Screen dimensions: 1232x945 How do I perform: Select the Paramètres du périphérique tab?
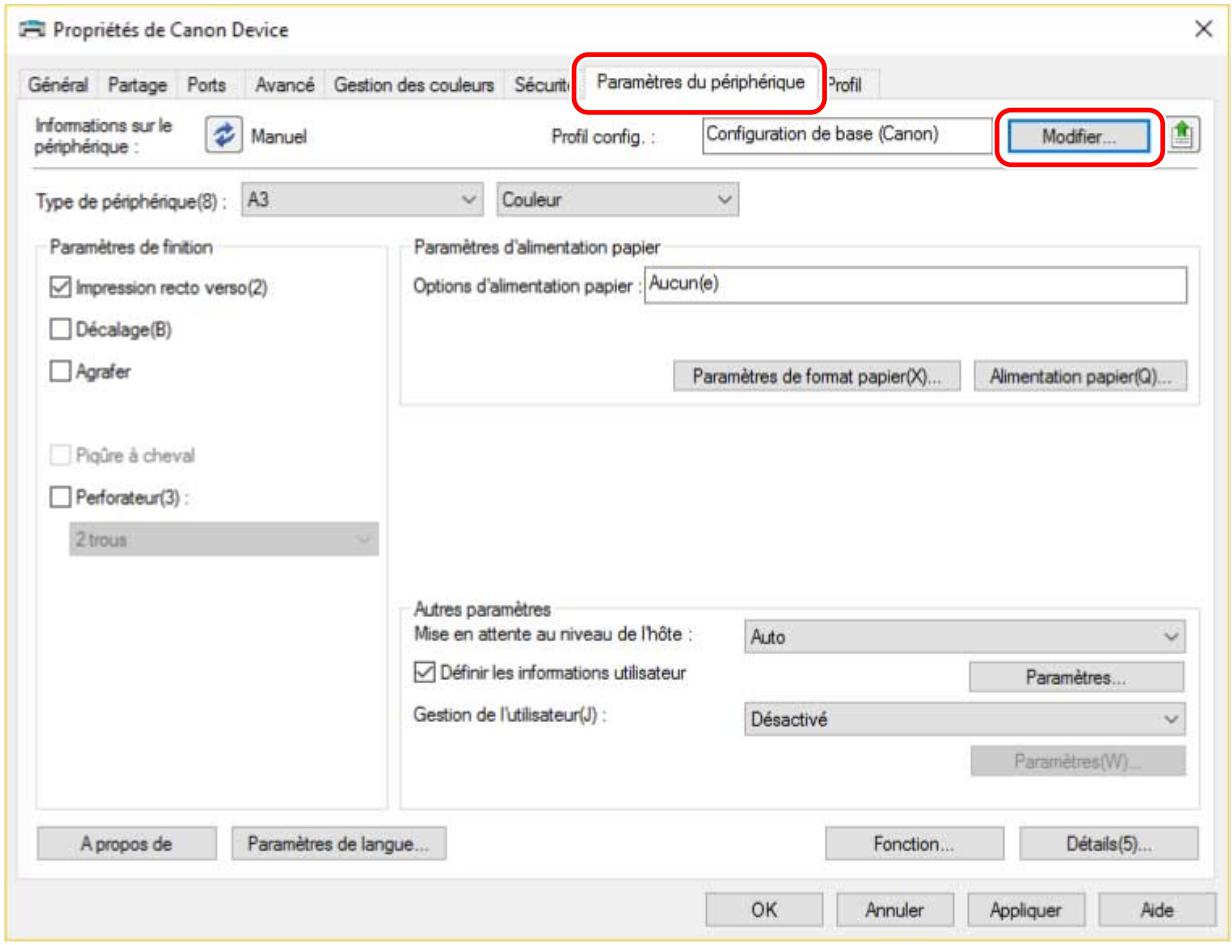(x=699, y=82)
